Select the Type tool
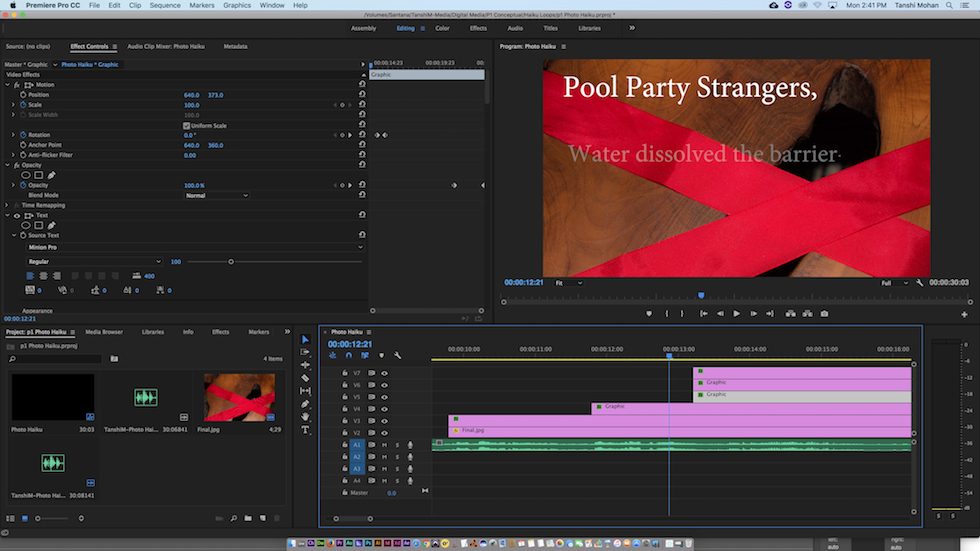Screen dimensions: 980x551 (x=305, y=430)
